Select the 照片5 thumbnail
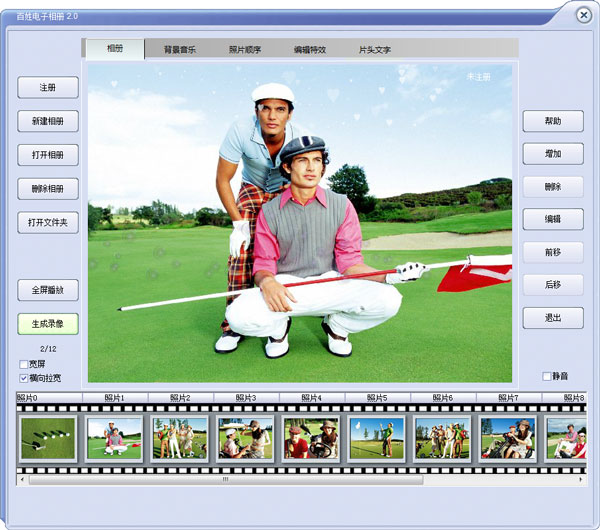The width and height of the screenshot is (600, 530). pos(377,439)
